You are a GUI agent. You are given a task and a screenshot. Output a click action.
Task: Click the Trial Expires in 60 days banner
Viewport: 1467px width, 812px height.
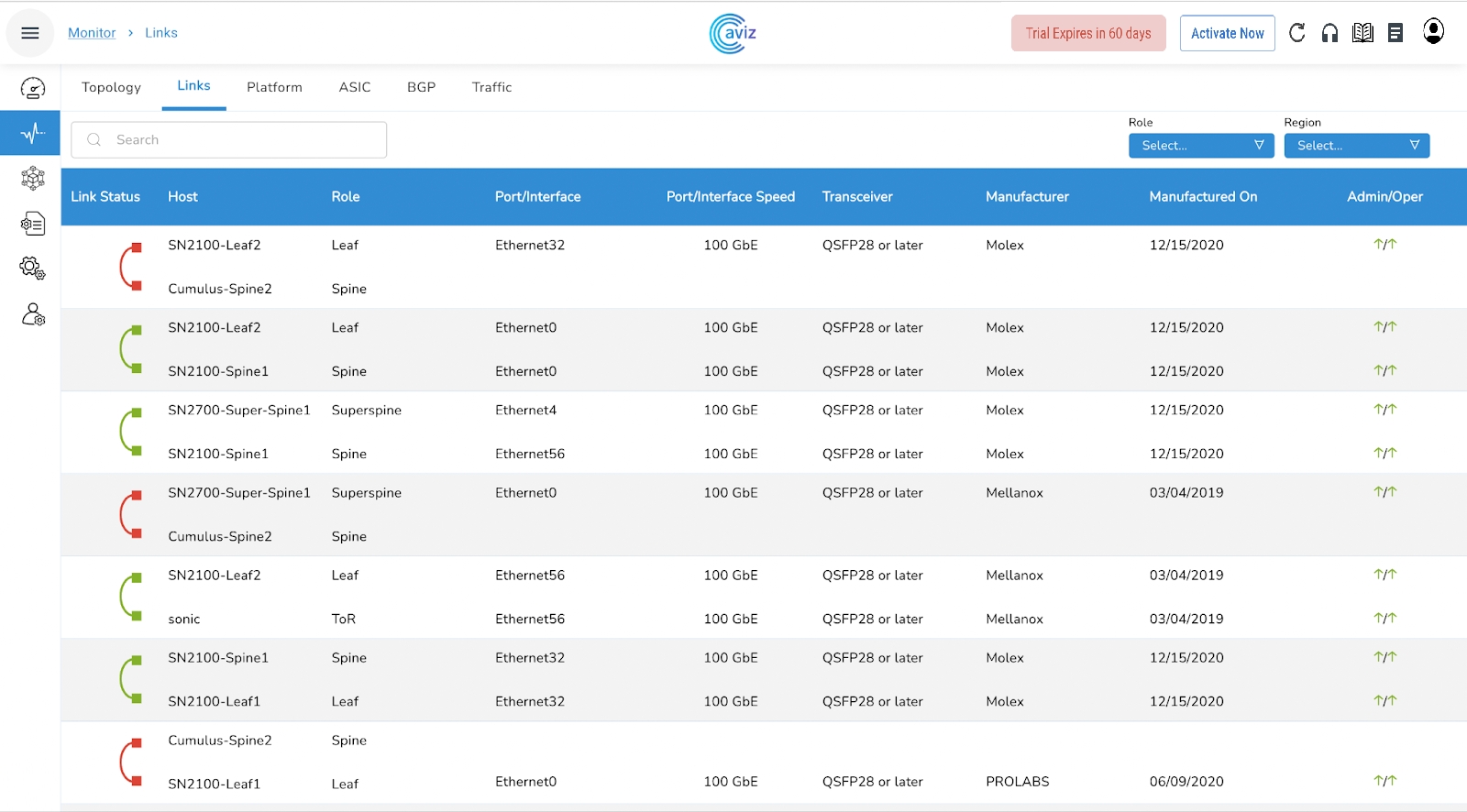1087,33
